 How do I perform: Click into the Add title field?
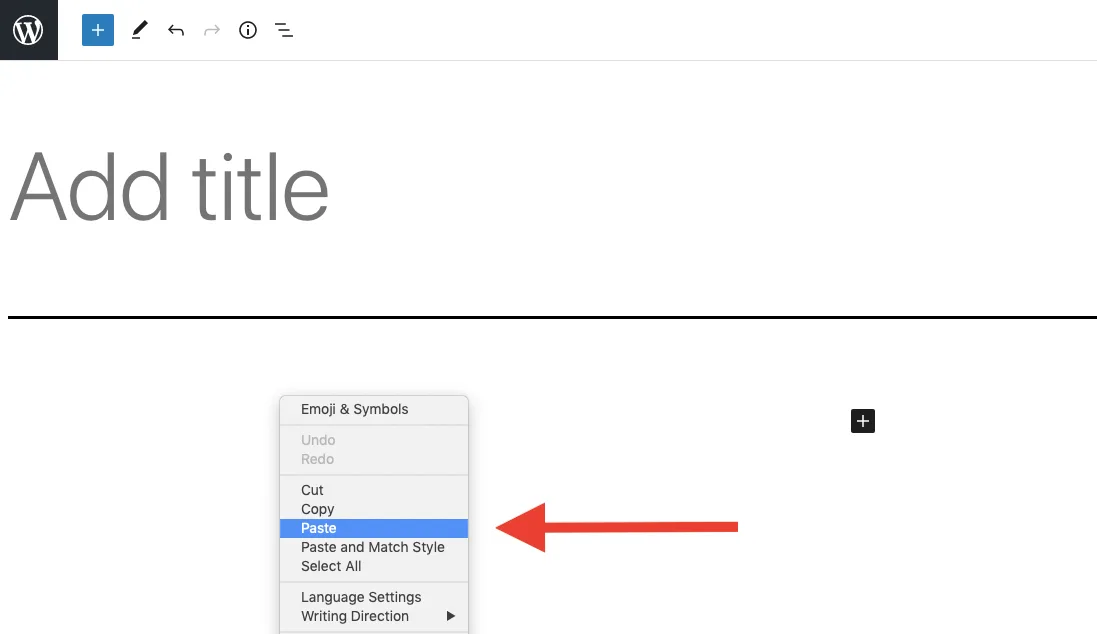(x=169, y=188)
